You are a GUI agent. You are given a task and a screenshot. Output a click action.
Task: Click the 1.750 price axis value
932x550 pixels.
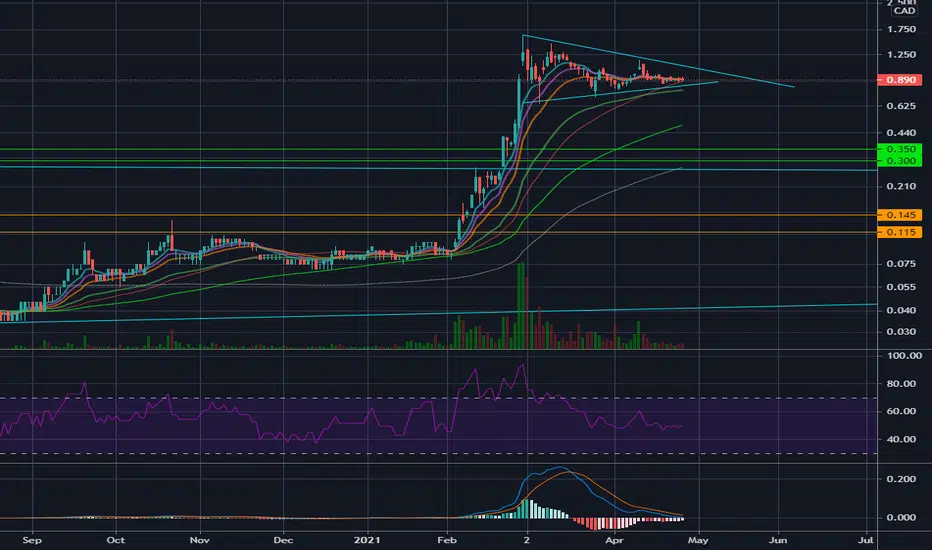point(901,29)
